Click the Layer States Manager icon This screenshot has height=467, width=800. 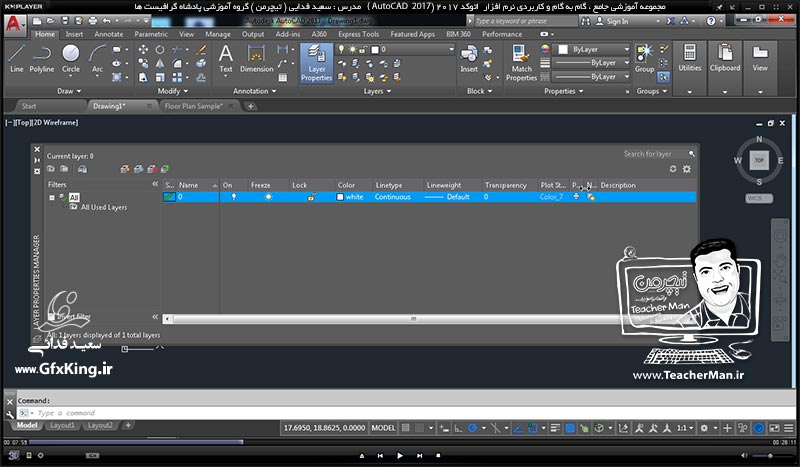(x=82, y=169)
